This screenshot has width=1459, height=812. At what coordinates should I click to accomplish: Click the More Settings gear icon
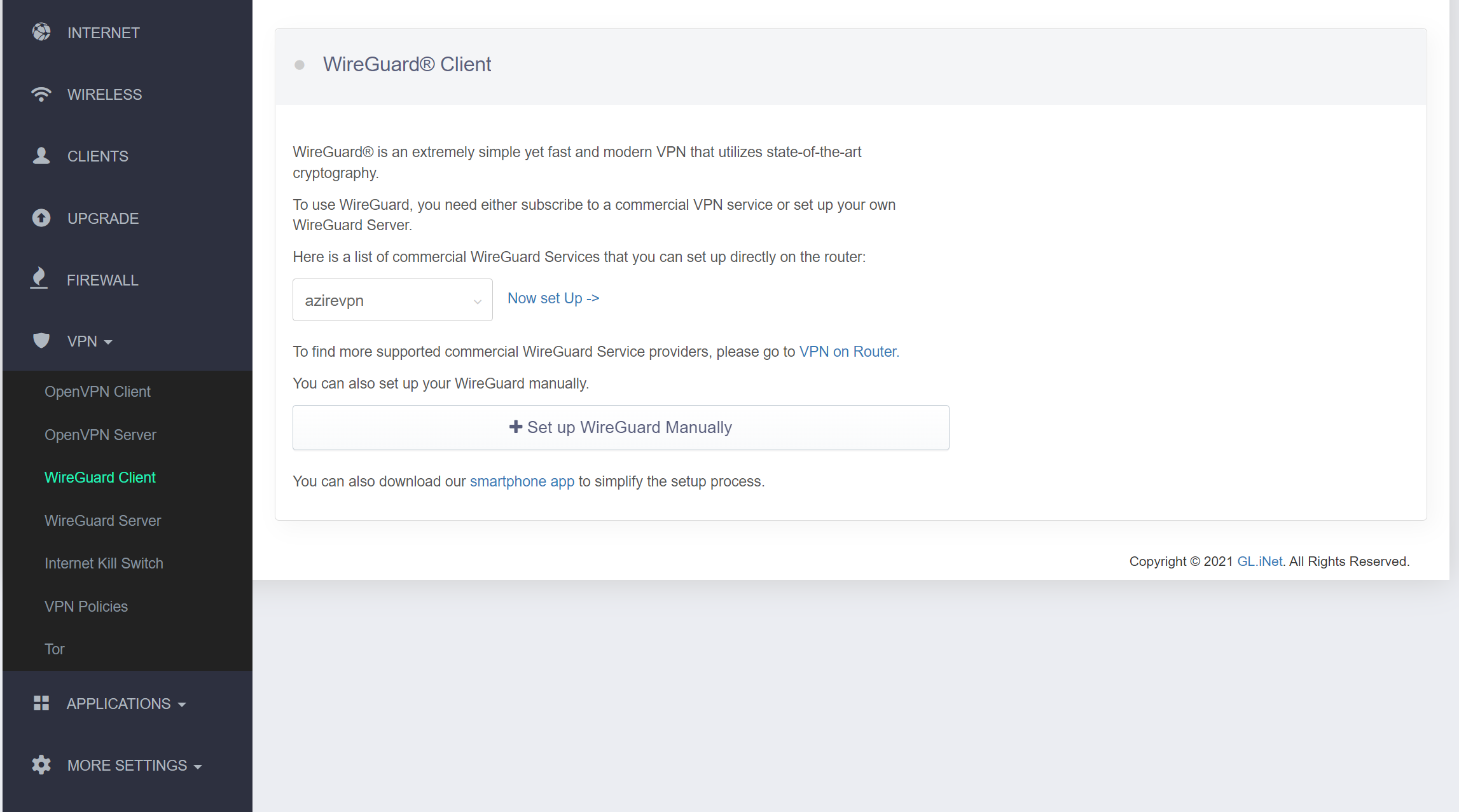41,765
